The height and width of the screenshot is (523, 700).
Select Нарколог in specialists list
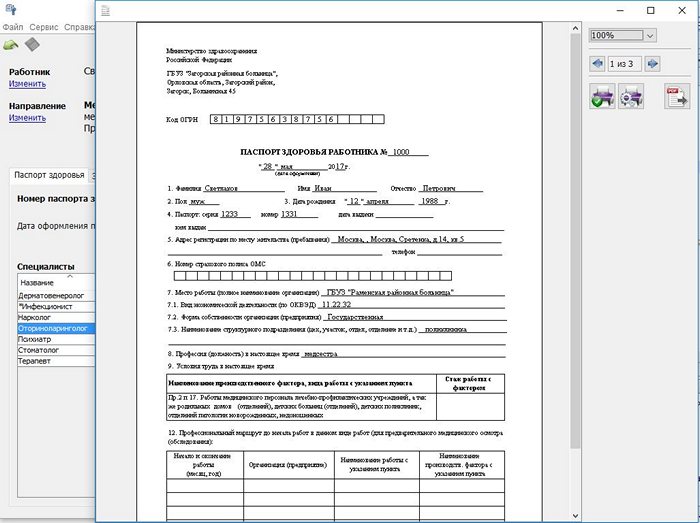(x=56, y=317)
